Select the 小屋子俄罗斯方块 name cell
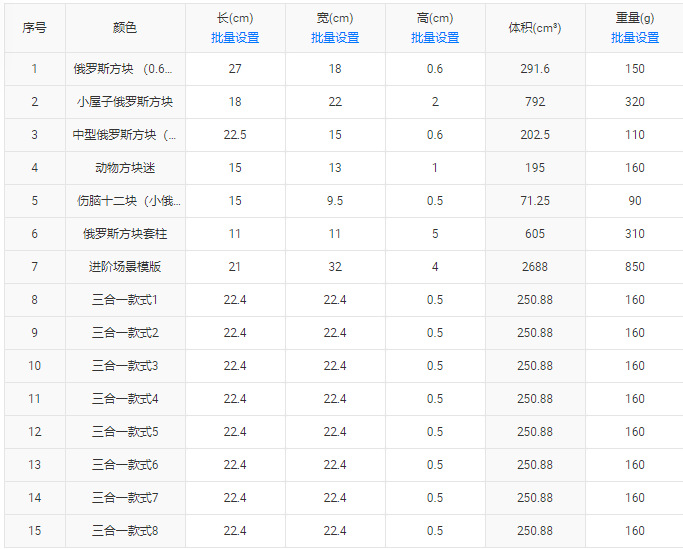The height and width of the screenshot is (549, 683). click(x=125, y=102)
